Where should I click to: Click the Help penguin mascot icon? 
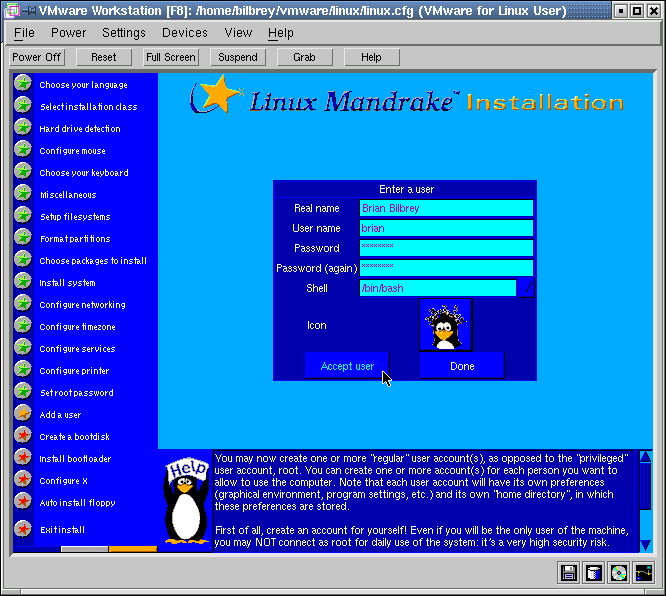coord(184,500)
